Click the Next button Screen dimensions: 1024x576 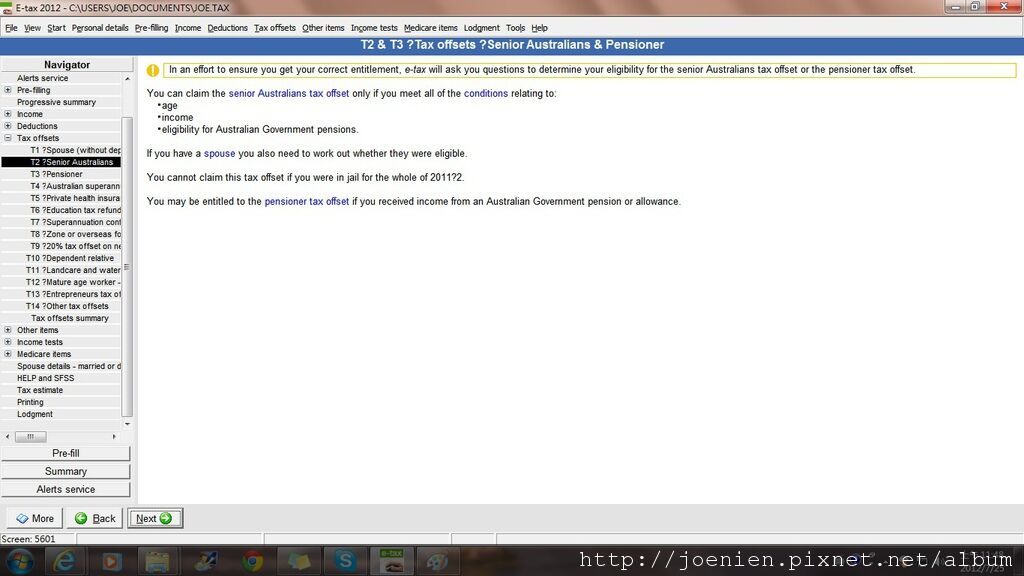coord(155,519)
